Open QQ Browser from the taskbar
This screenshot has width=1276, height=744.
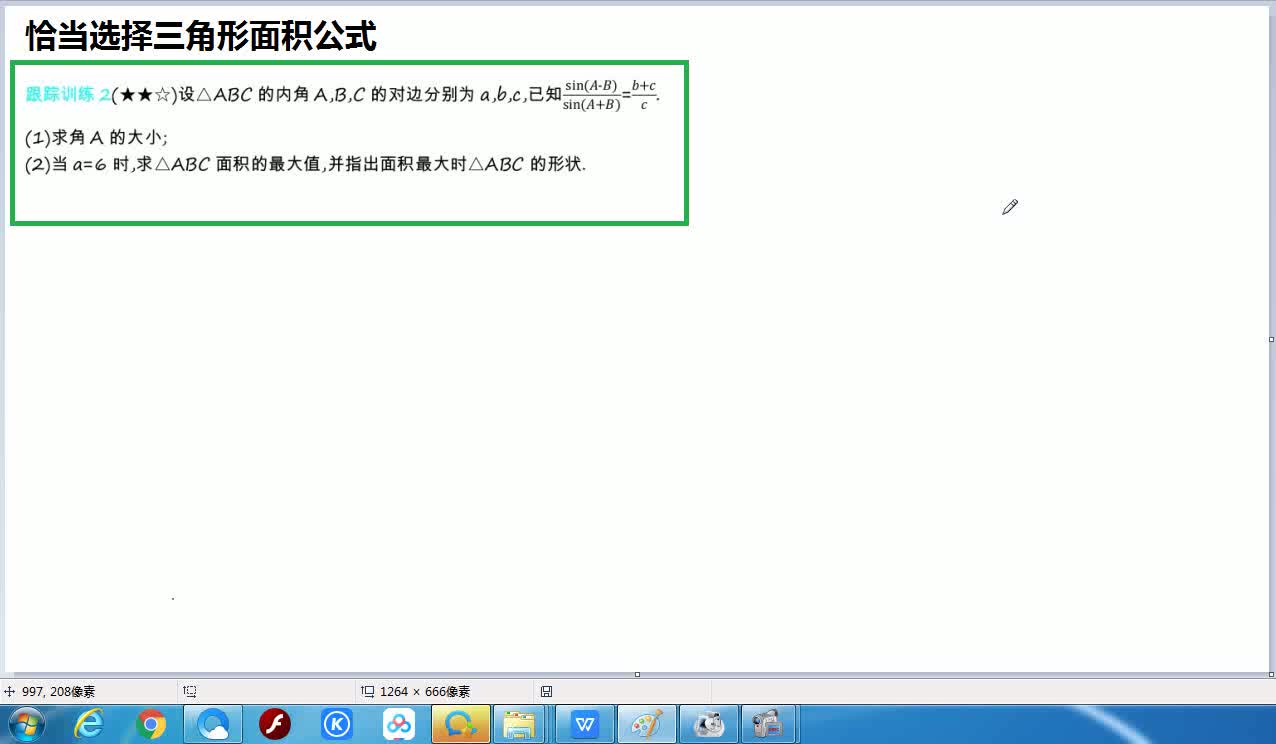coord(211,723)
